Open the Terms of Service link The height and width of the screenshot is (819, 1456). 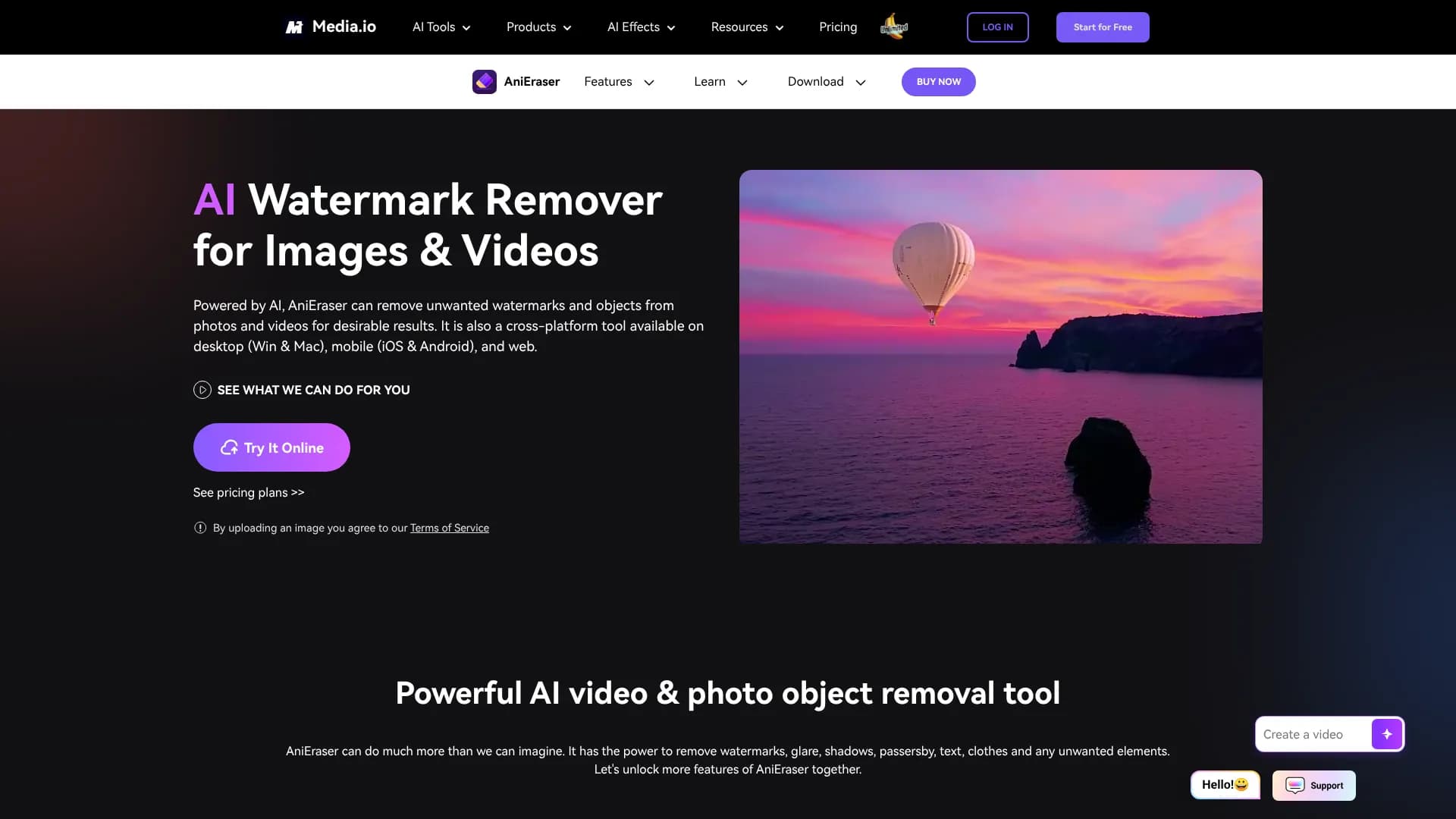[x=449, y=528]
